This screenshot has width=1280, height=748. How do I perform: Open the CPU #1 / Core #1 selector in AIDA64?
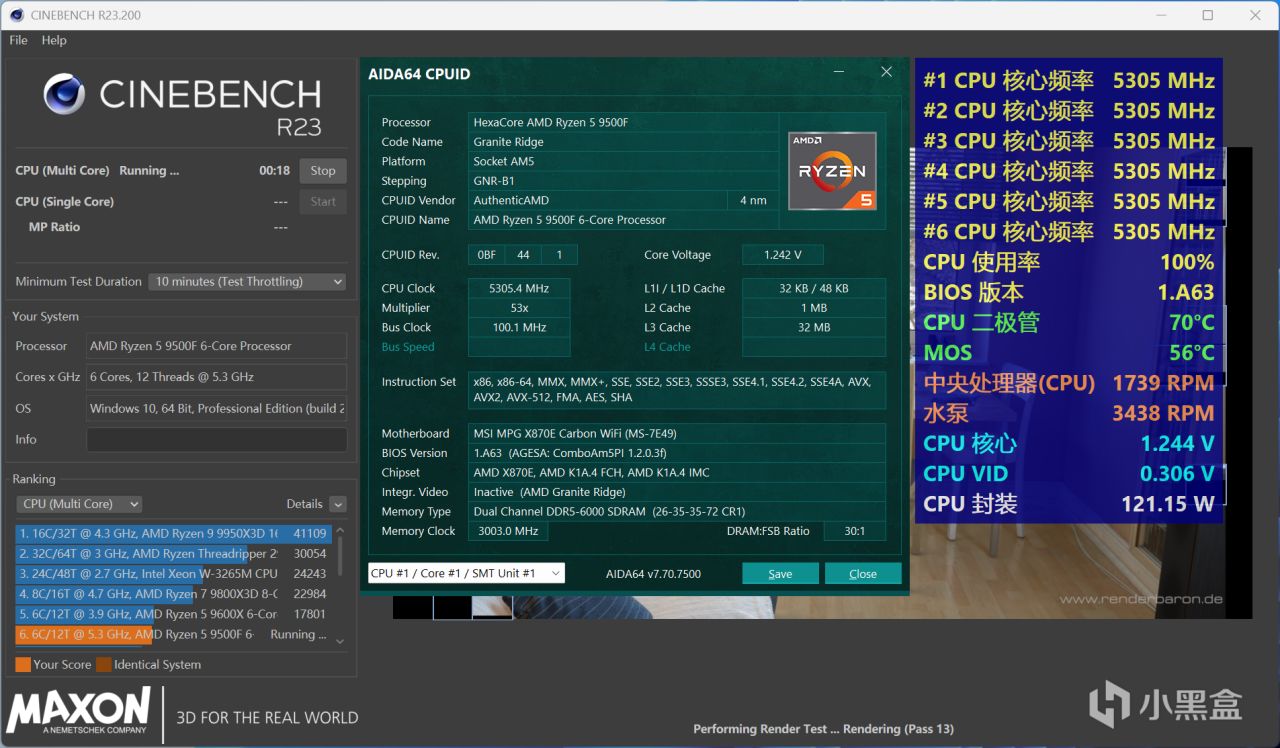[x=466, y=573]
